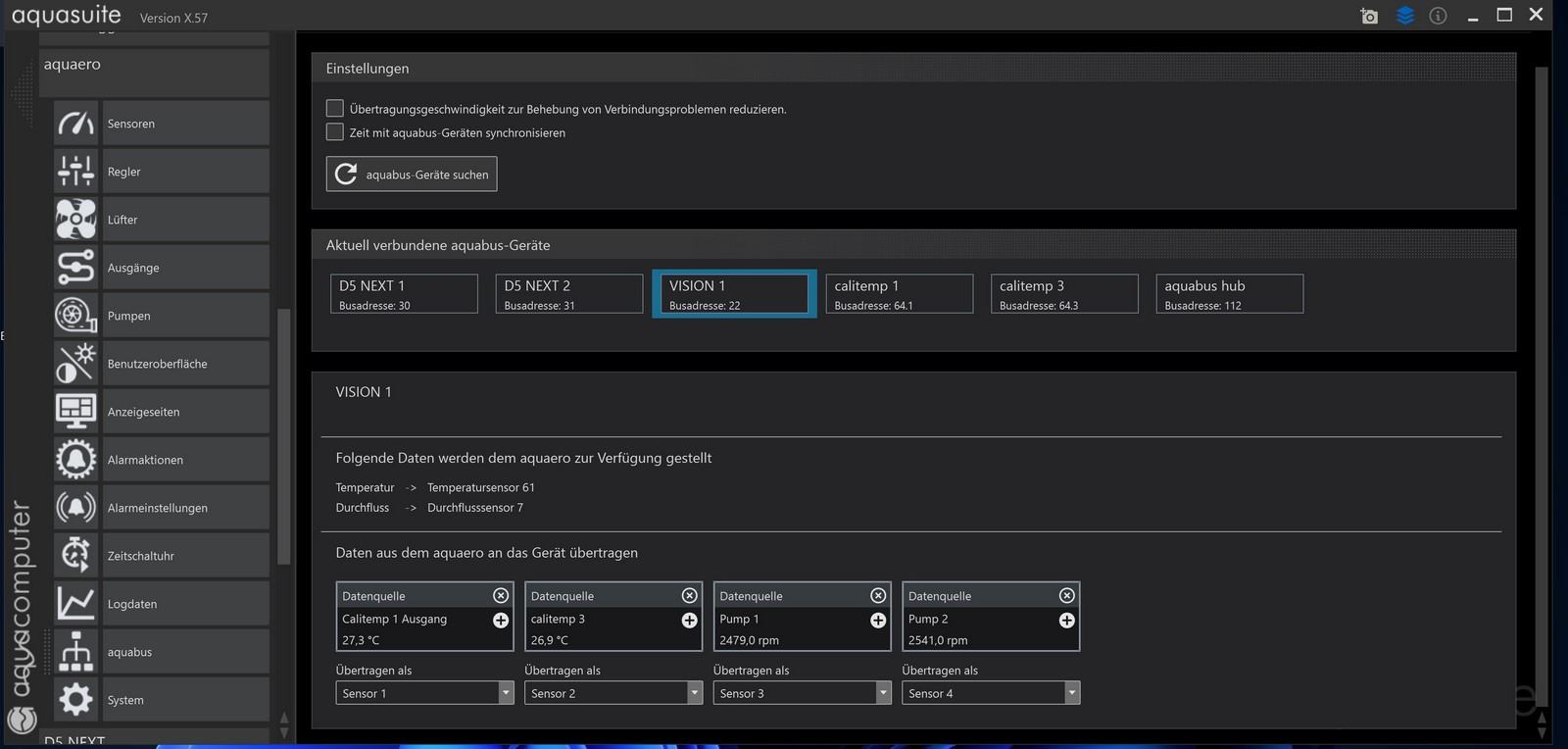Select the VISION 1 device tile
This screenshot has width=1568, height=749.
734,294
